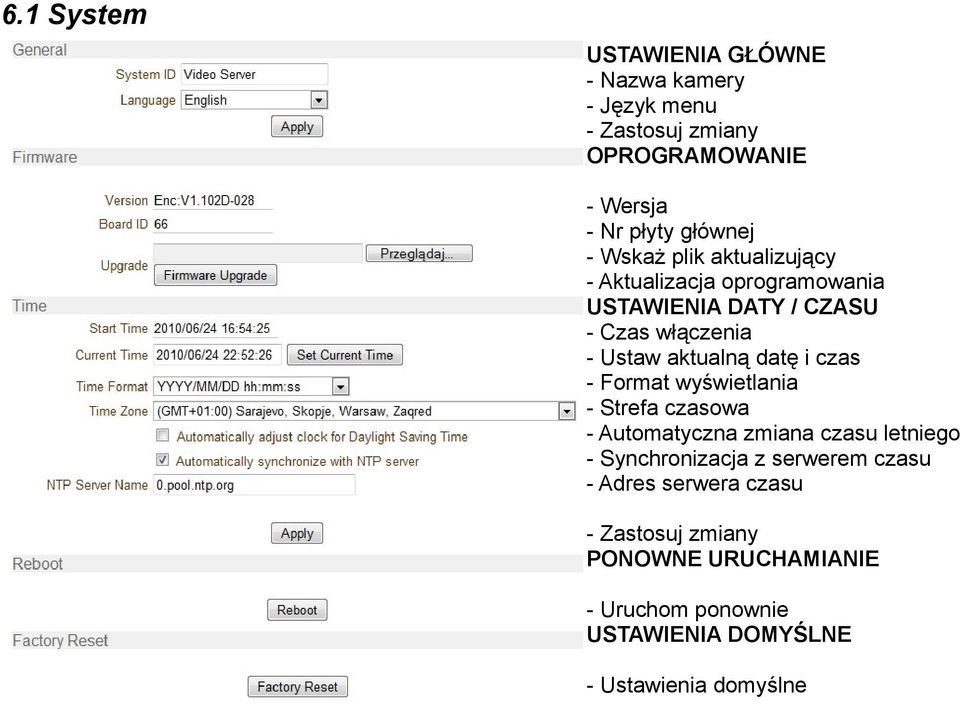Disable automatic NTP server synchronization checkbox
Viewport: 960px width, 704px height.
162,460
